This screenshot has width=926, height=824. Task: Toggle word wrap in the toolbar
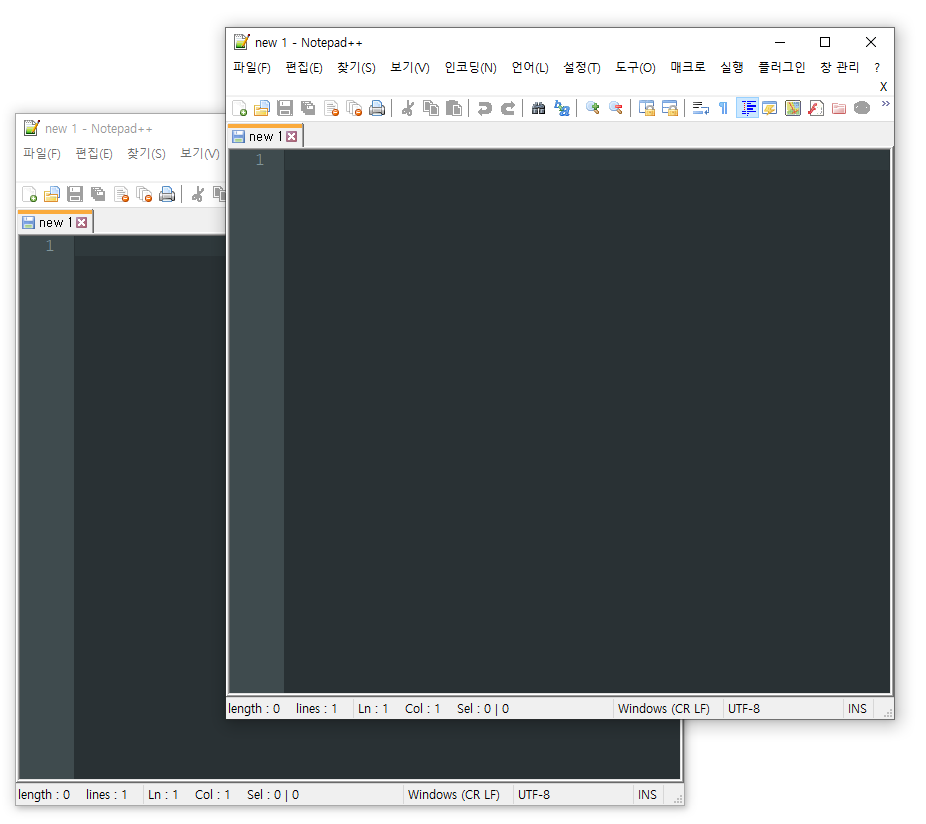pyautogui.click(x=700, y=108)
